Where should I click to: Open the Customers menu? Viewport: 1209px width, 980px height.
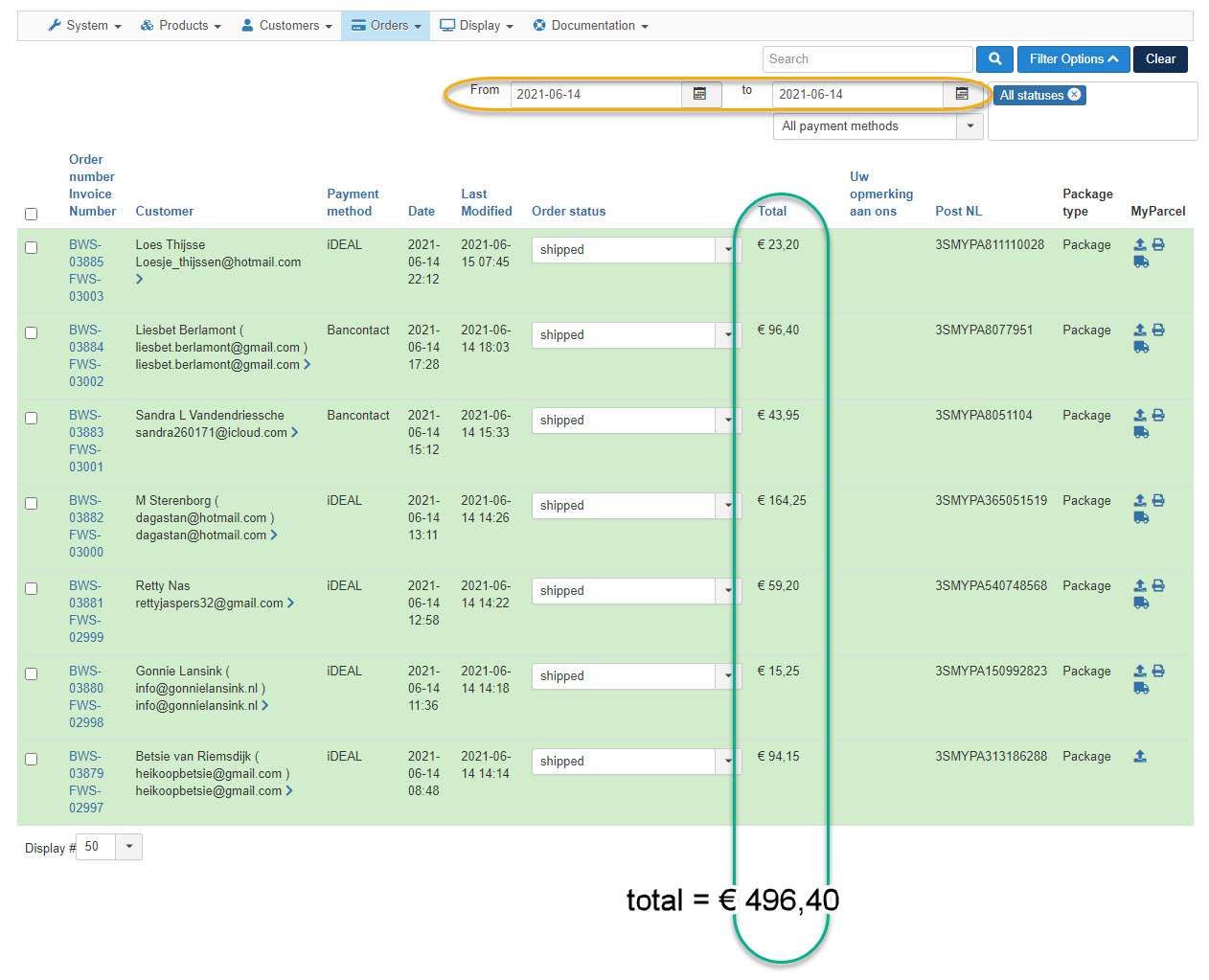coord(287,26)
